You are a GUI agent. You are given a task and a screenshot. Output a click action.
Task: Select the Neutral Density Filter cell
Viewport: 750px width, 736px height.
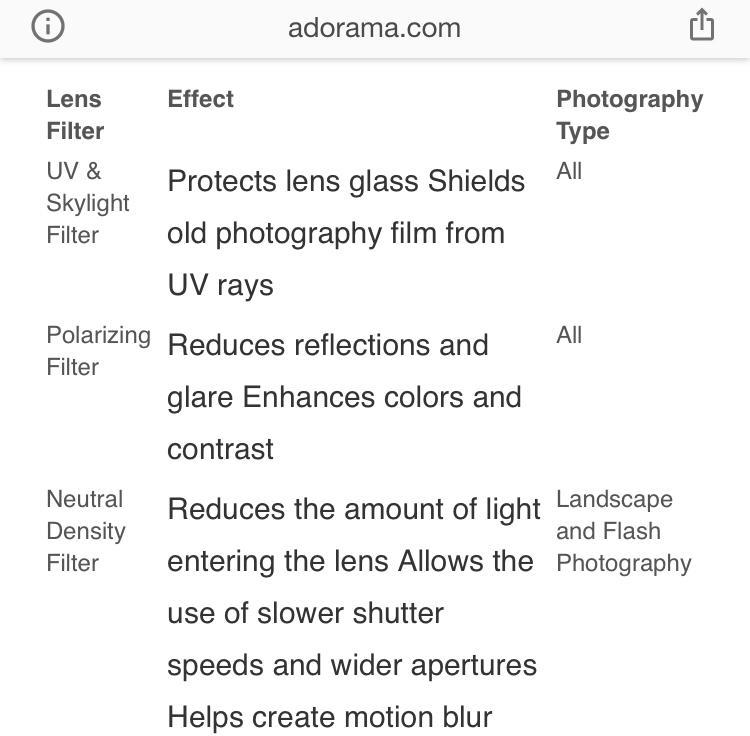coord(86,531)
